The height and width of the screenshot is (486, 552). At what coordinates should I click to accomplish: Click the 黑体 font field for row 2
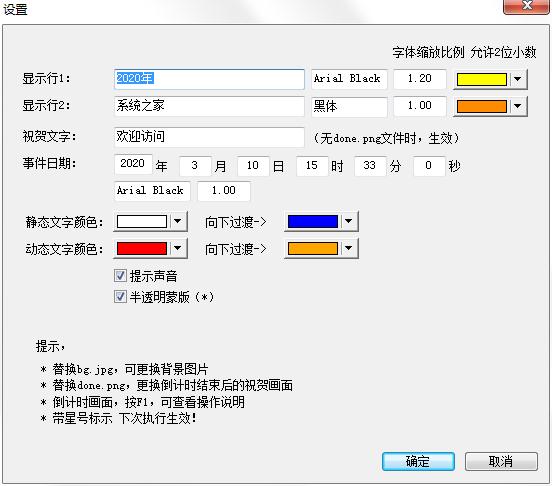click(x=349, y=106)
